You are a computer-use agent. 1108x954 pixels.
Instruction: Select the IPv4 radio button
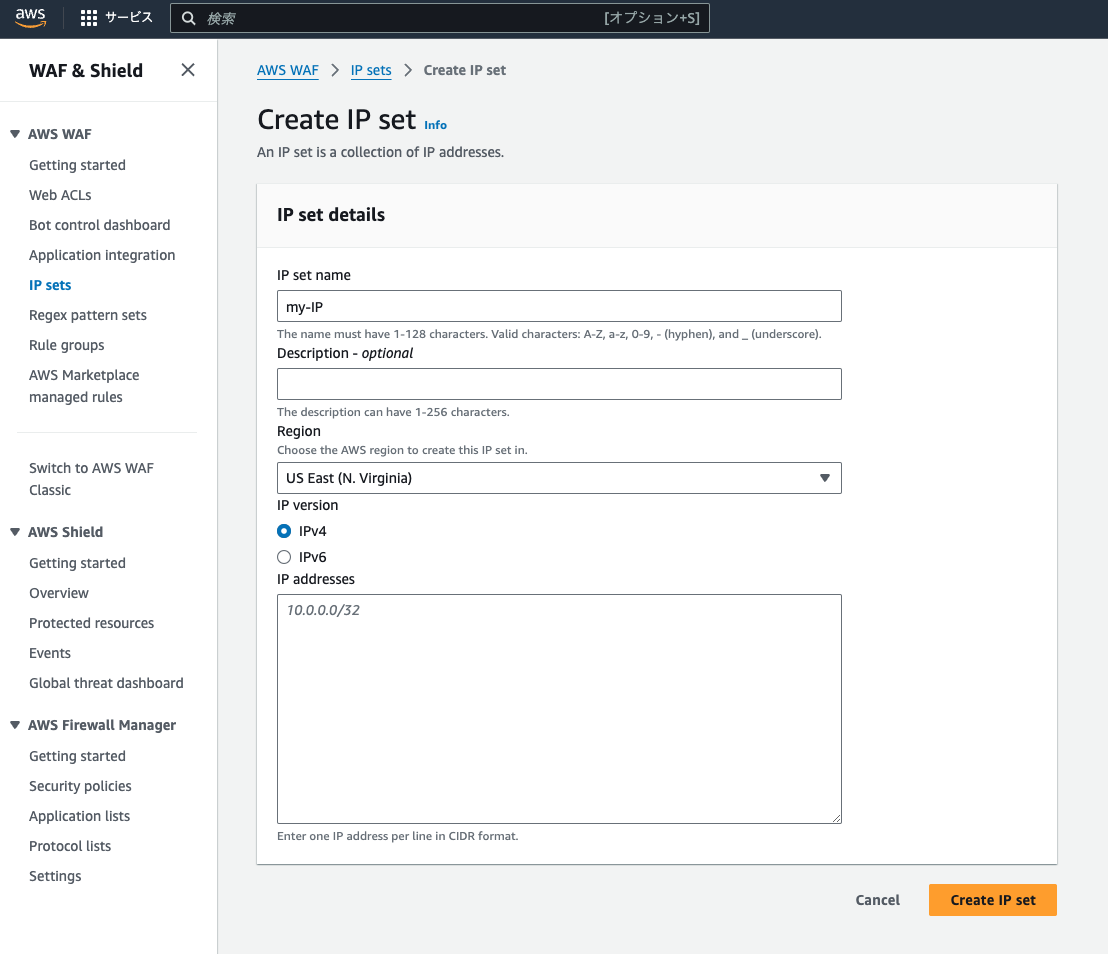[x=284, y=531]
